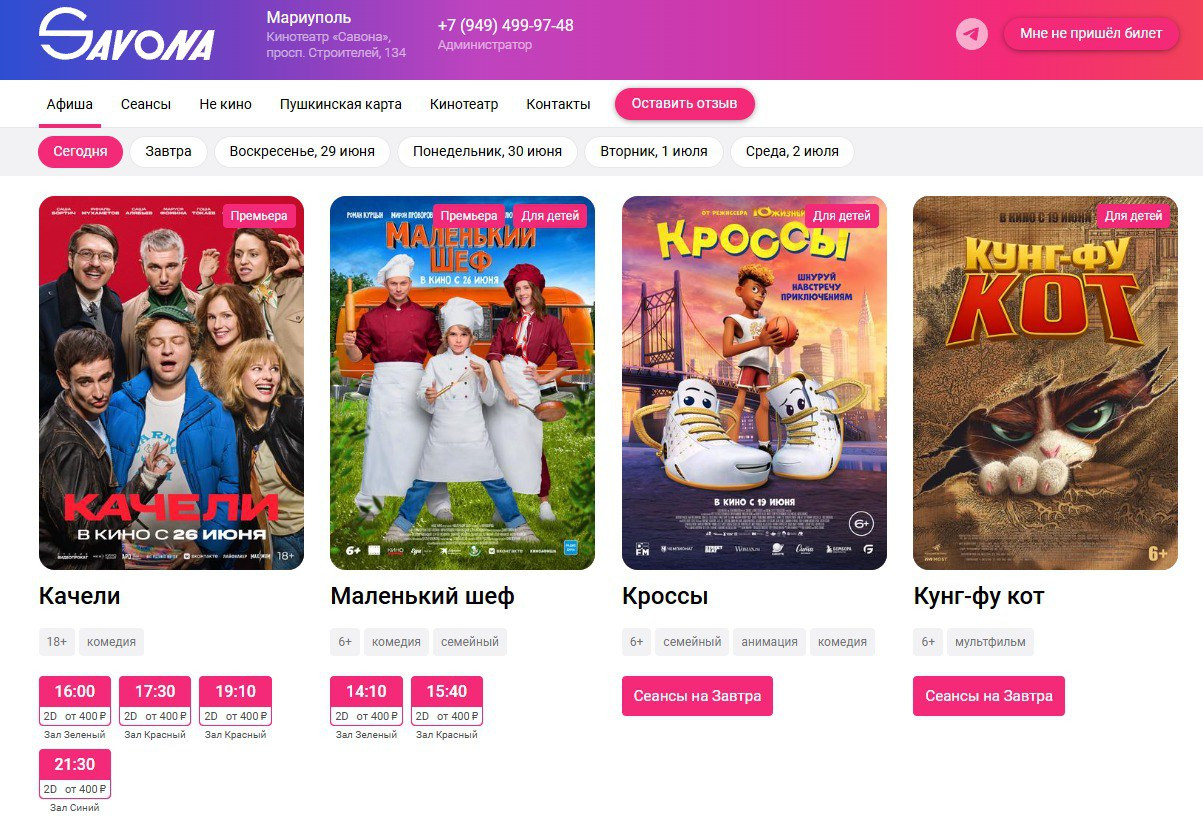Click the Оставить отзыв button
1203x825 pixels.
point(685,104)
